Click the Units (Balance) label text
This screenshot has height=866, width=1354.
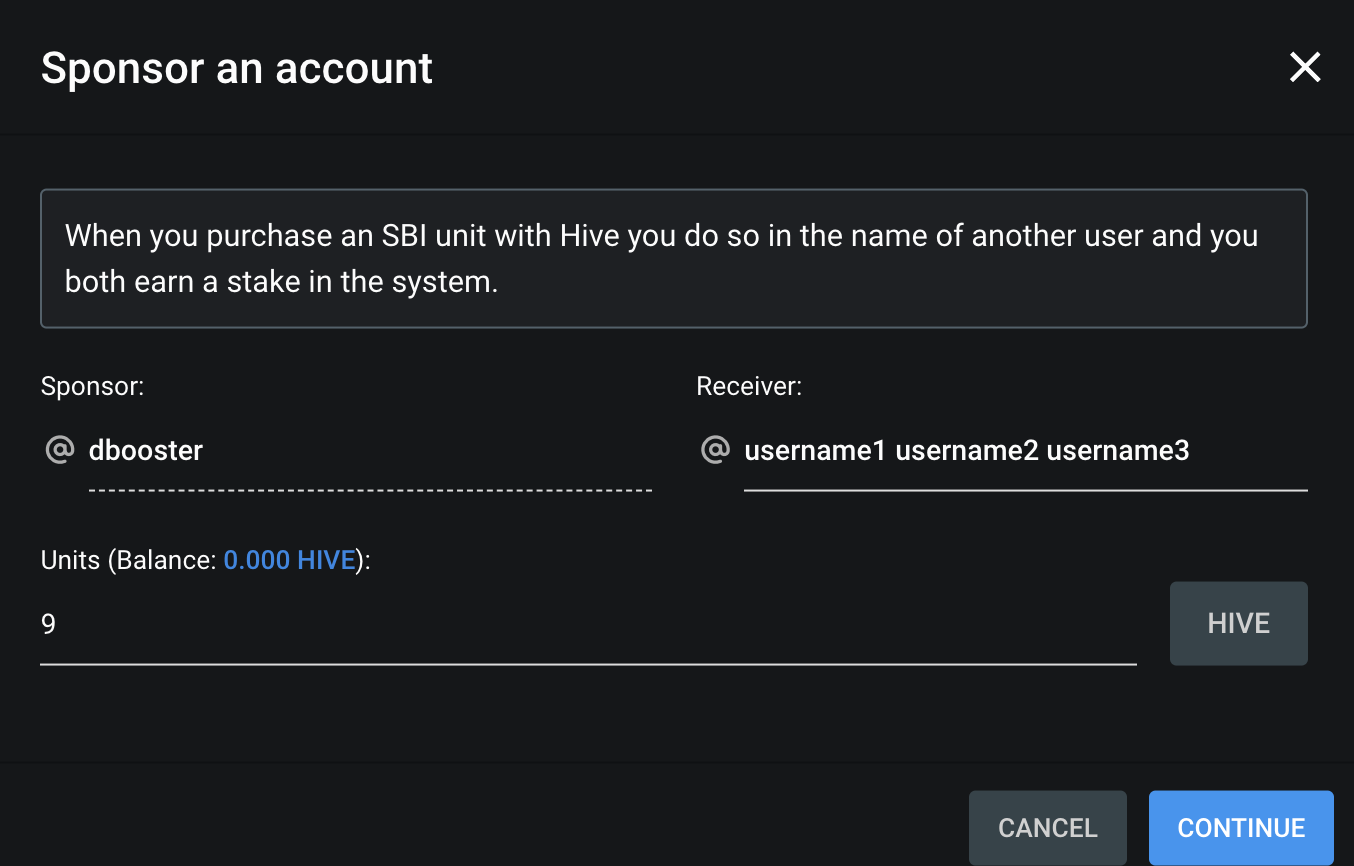tap(206, 560)
